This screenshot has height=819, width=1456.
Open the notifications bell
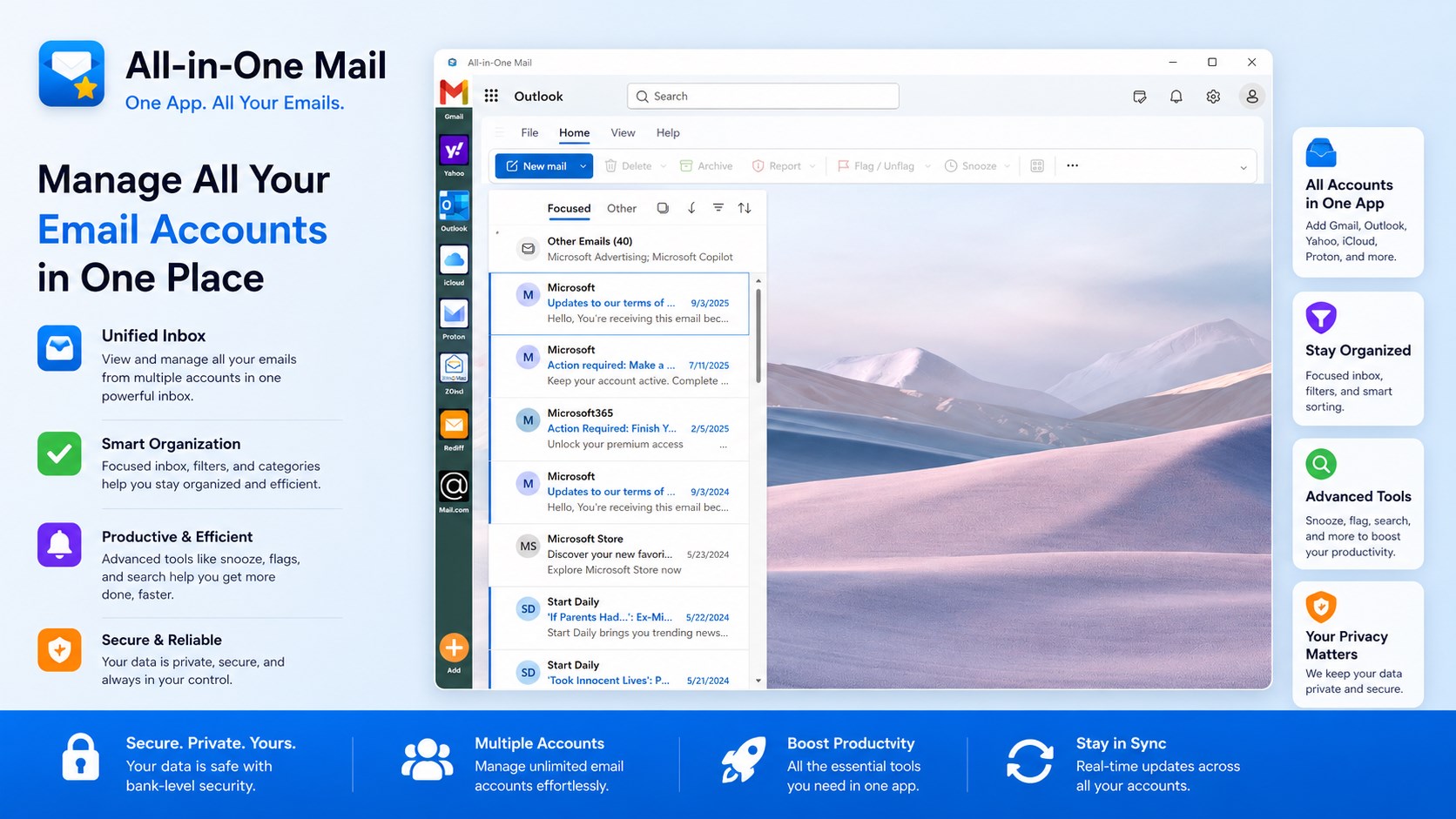point(1176,97)
